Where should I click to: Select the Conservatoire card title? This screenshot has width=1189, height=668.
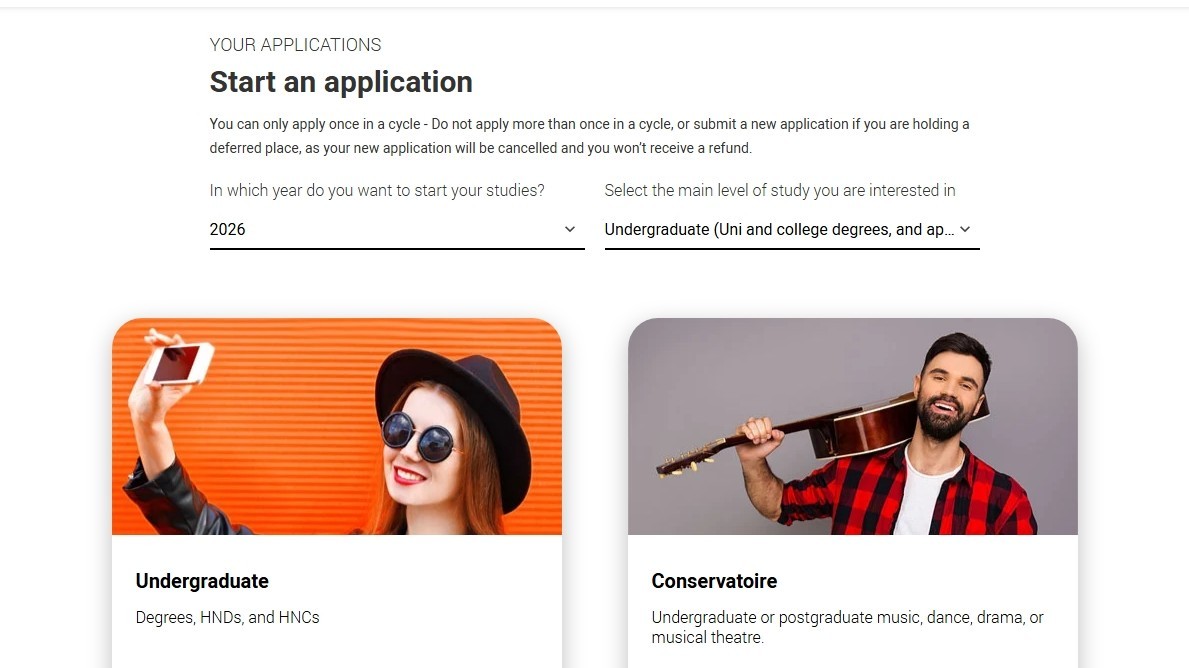tap(714, 581)
